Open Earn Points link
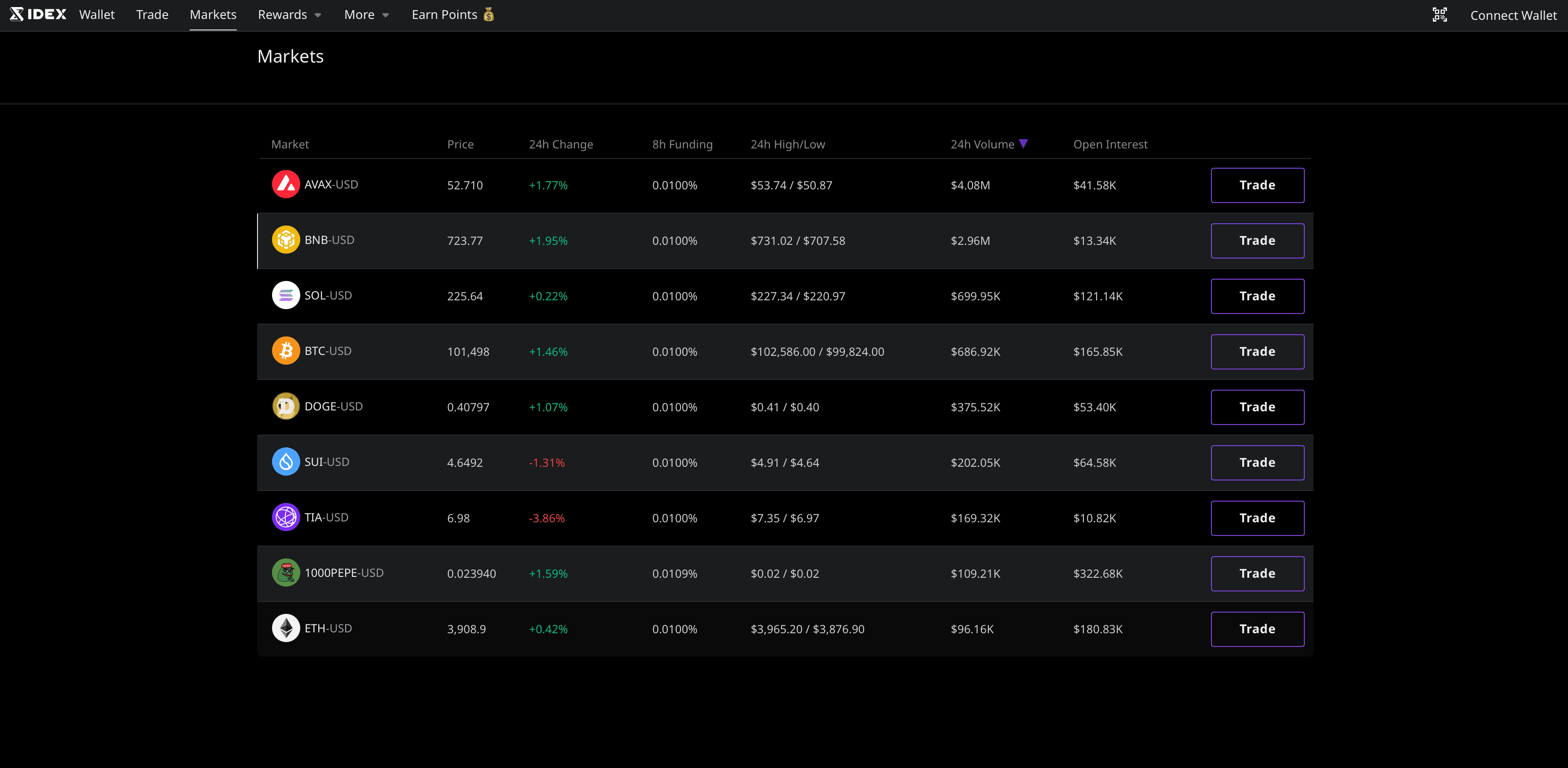Viewport: 1568px width, 768px height. tap(452, 15)
